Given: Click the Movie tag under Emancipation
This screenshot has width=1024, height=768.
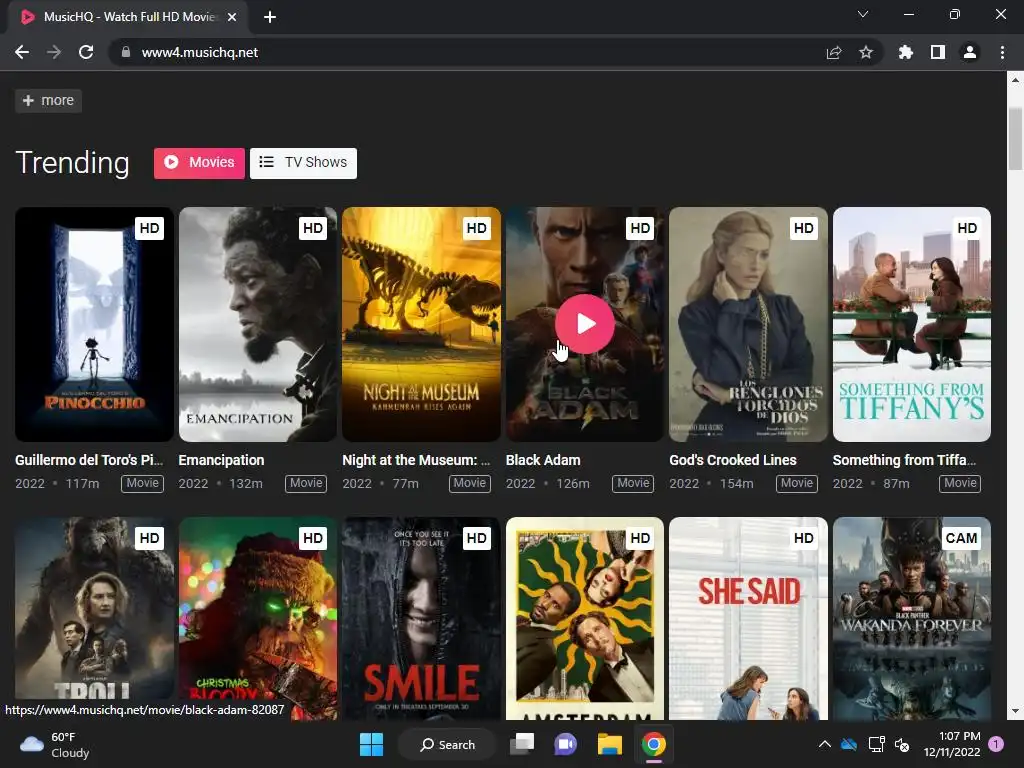Looking at the screenshot, I should 306,483.
